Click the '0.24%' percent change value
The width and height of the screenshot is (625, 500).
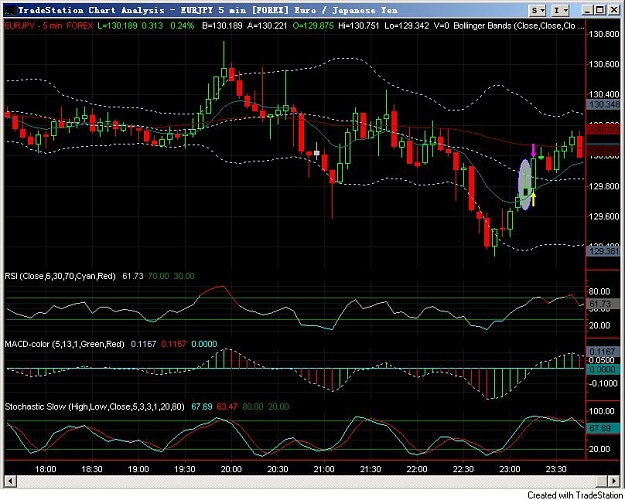182,26
